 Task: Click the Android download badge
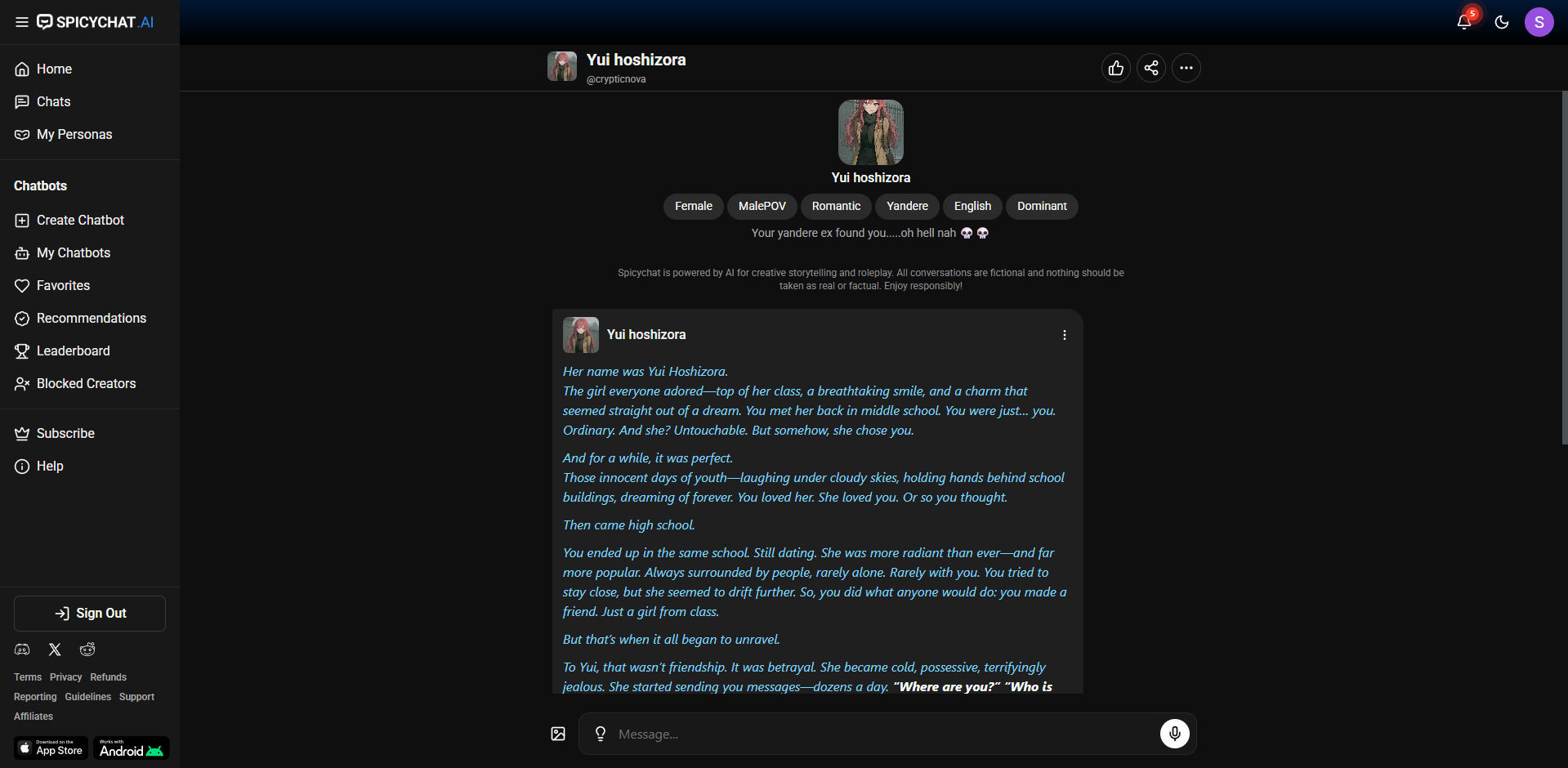(x=131, y=748)
